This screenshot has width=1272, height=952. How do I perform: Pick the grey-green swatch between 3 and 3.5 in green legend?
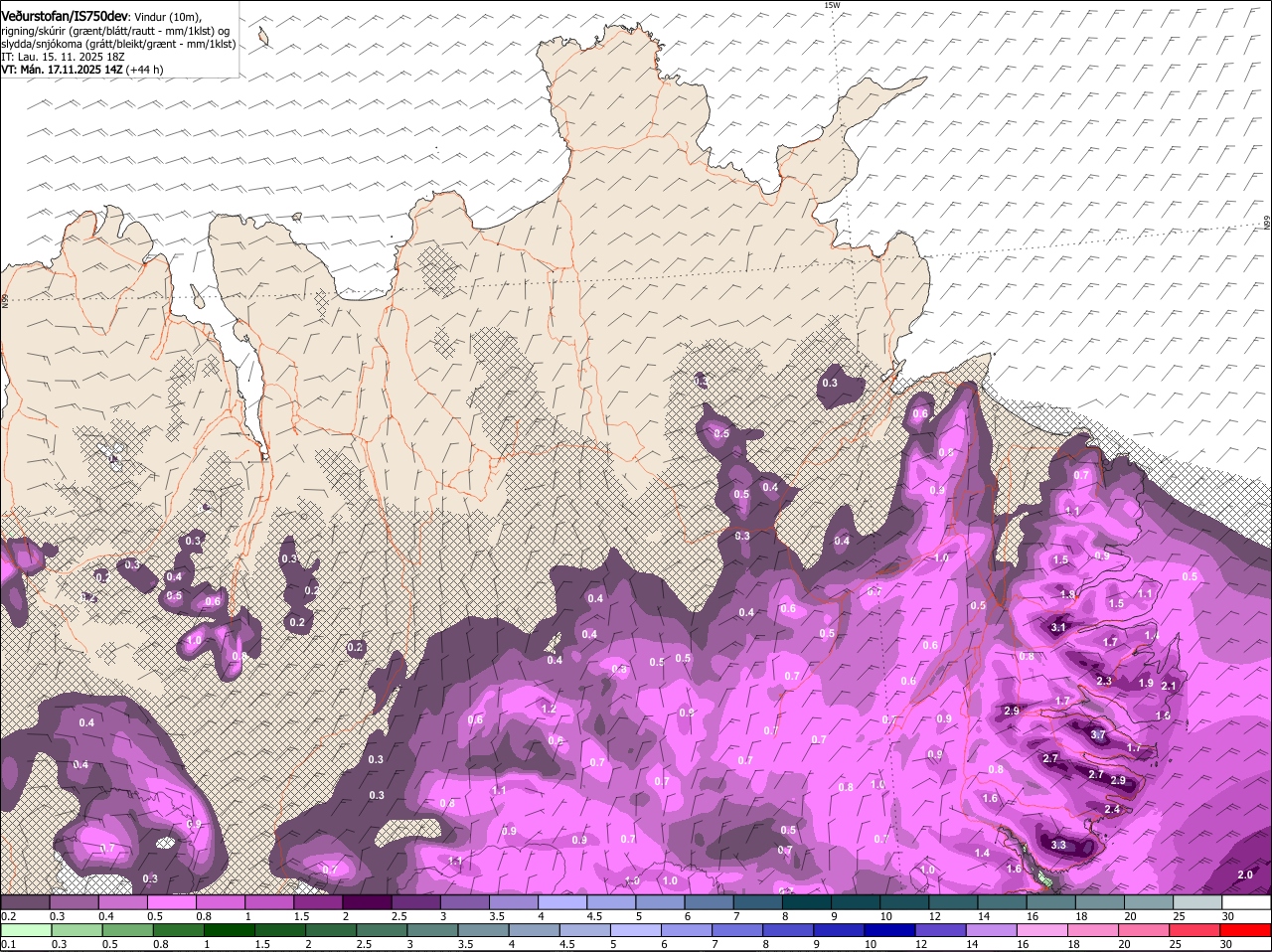point(432,930)
